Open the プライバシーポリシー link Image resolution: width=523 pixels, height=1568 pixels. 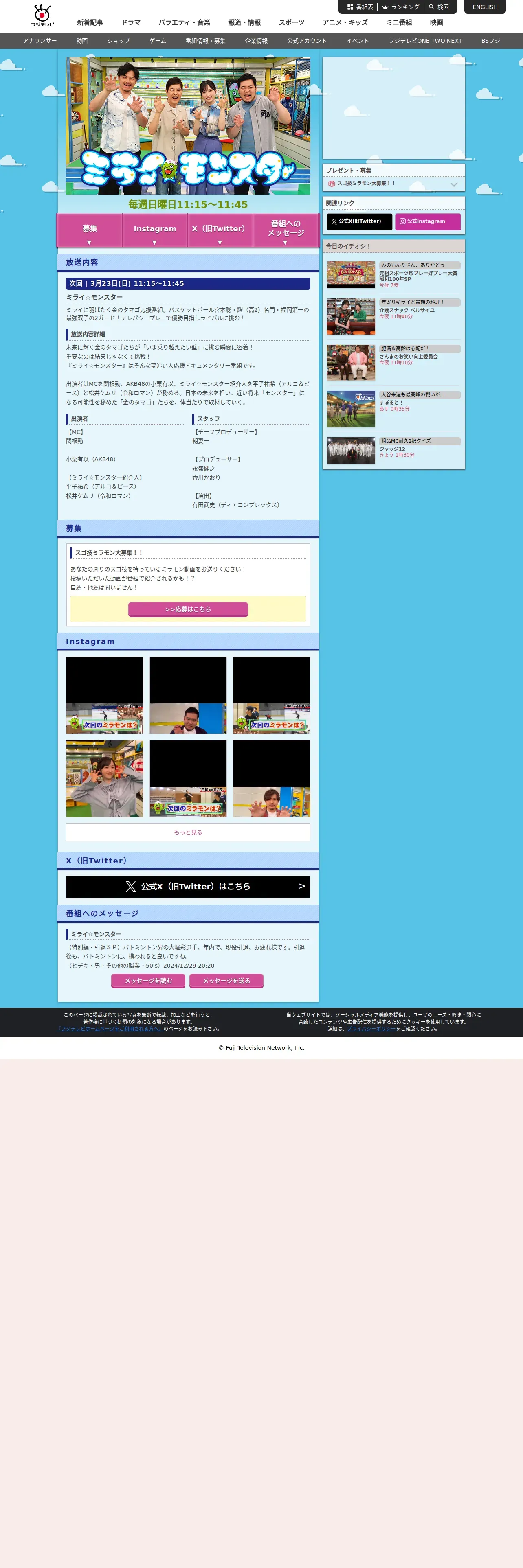click(371, 1029)
